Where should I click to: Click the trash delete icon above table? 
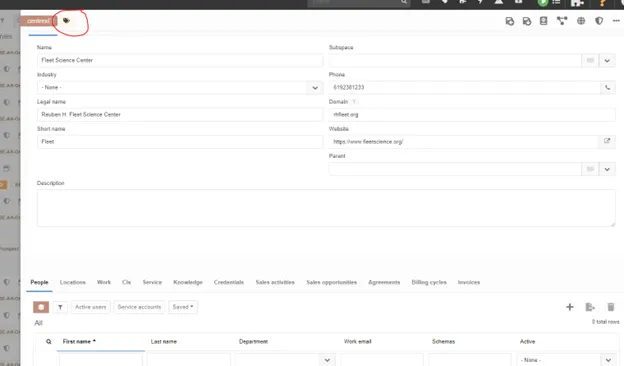tap(610, 307)
